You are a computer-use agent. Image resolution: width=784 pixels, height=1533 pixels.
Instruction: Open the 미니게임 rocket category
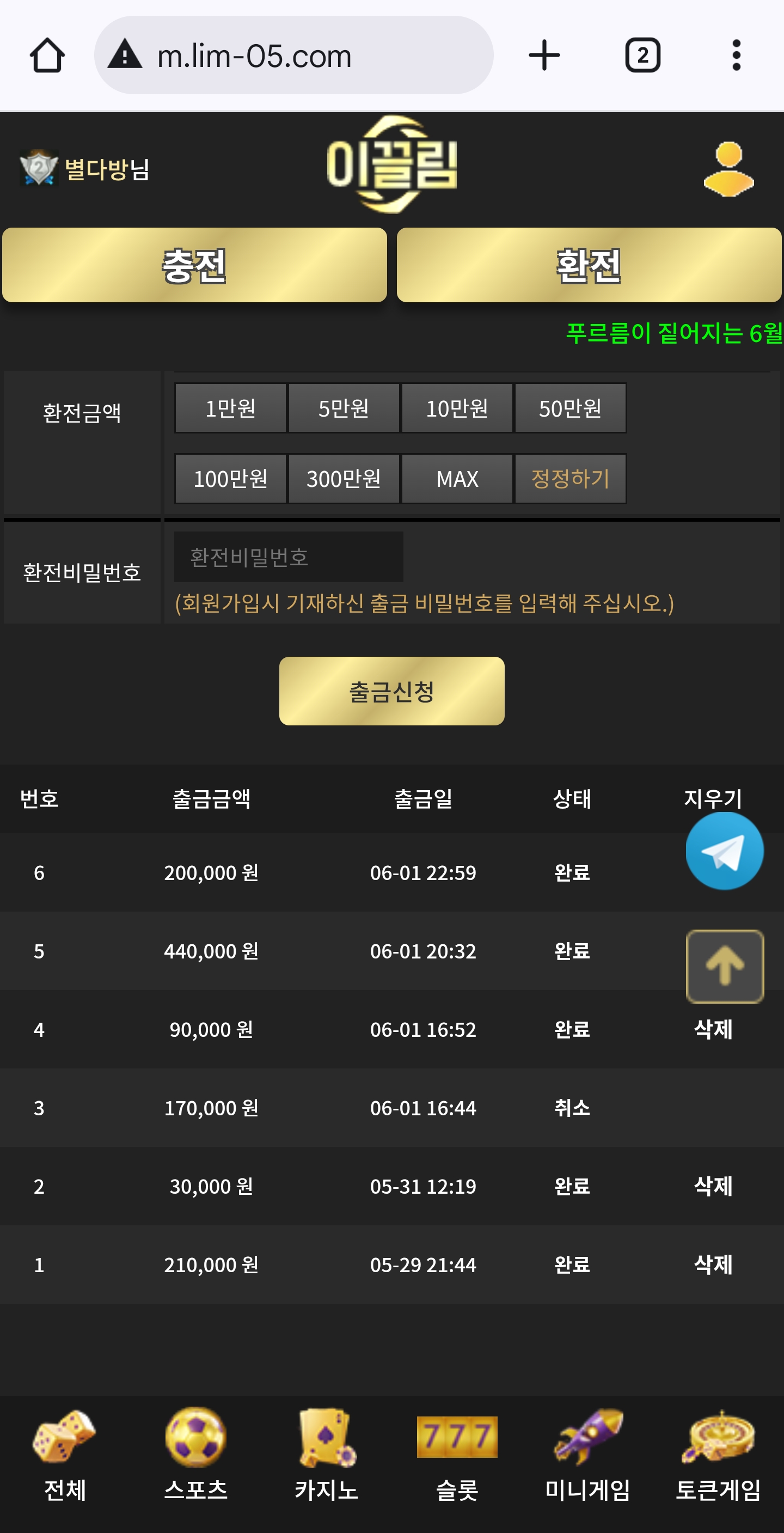click(x=587, y=1452)
